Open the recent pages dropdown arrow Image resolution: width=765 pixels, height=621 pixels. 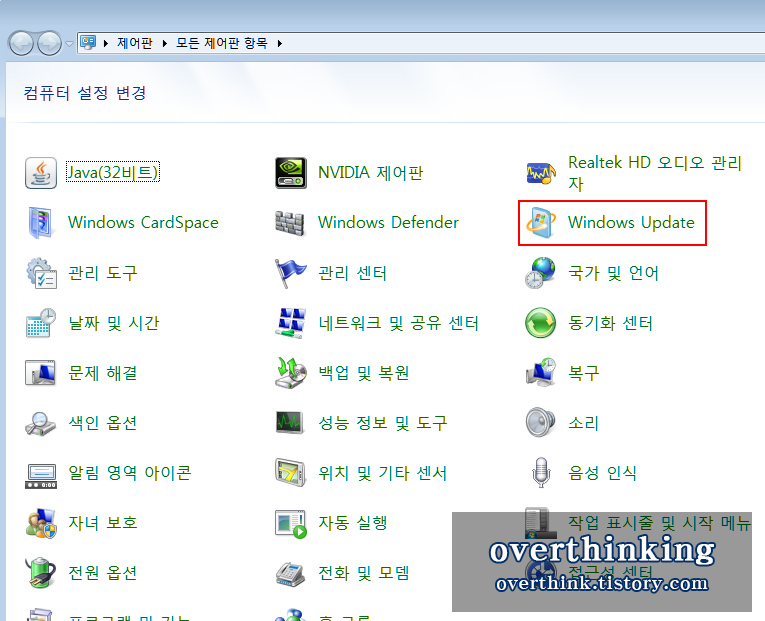point(69,43)
